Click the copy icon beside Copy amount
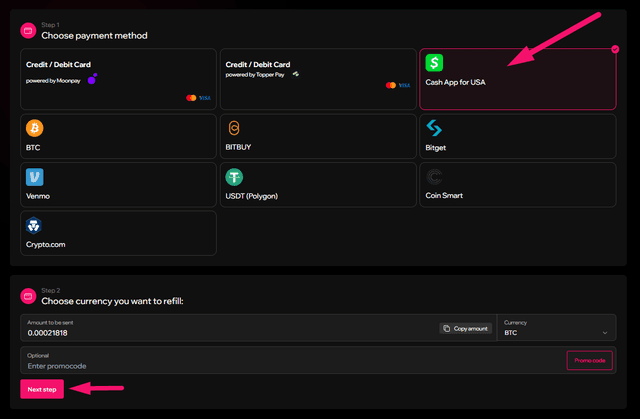Viewport: 640px width, 419px height. click(447, 328)
